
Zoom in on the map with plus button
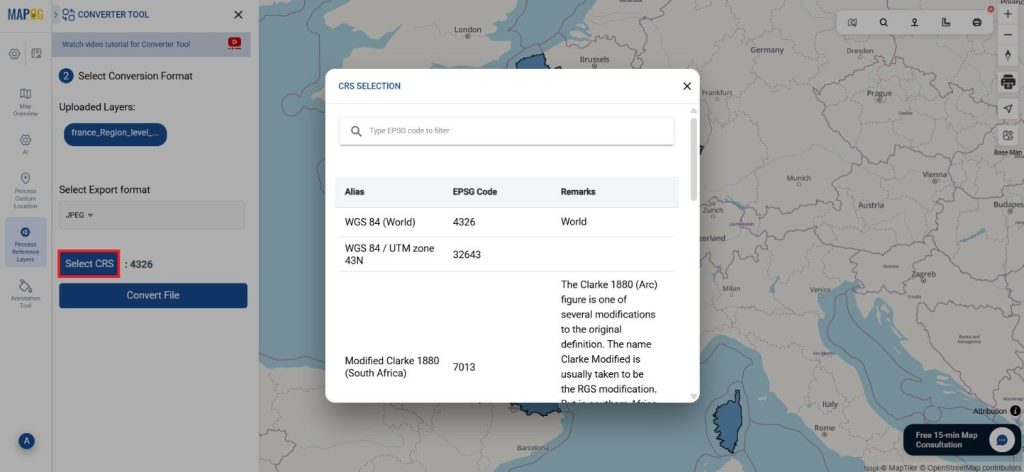(1007, 15)
